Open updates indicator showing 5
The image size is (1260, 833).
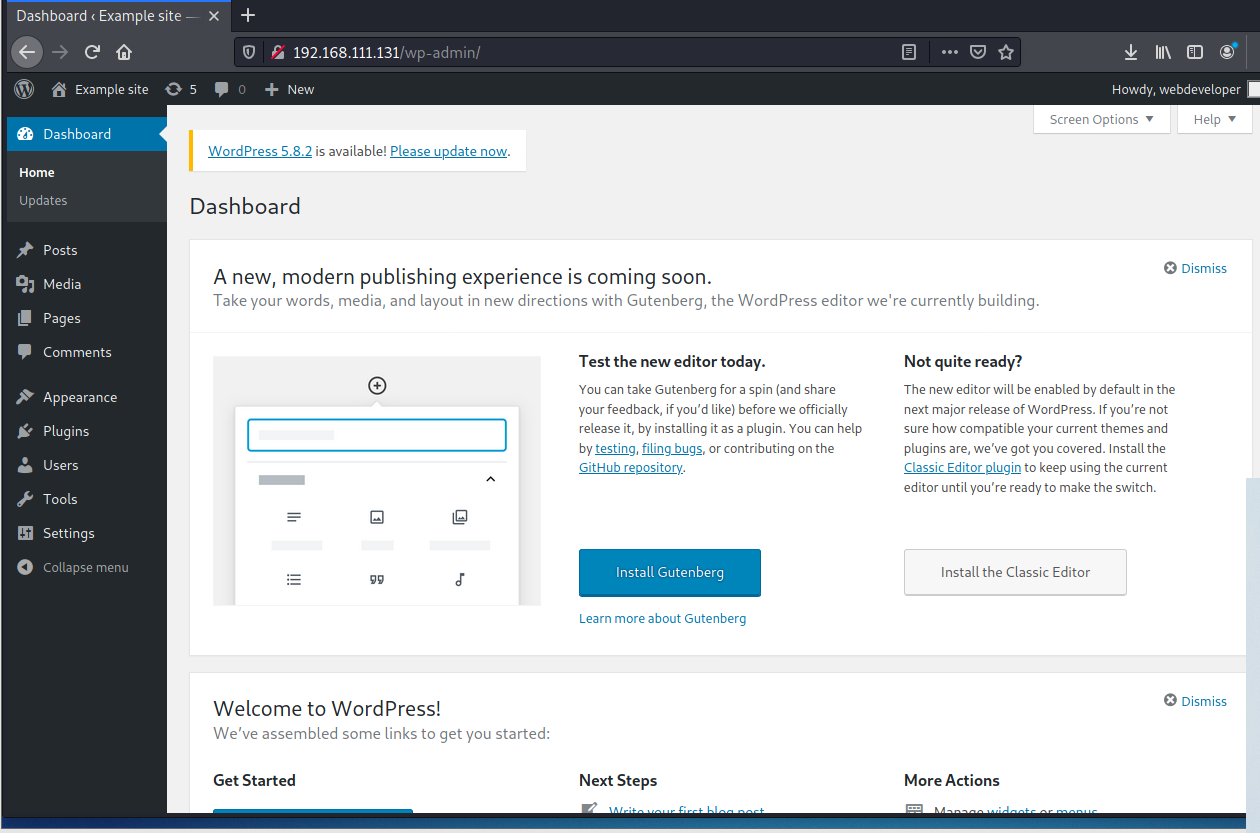(x=181, y=89)
